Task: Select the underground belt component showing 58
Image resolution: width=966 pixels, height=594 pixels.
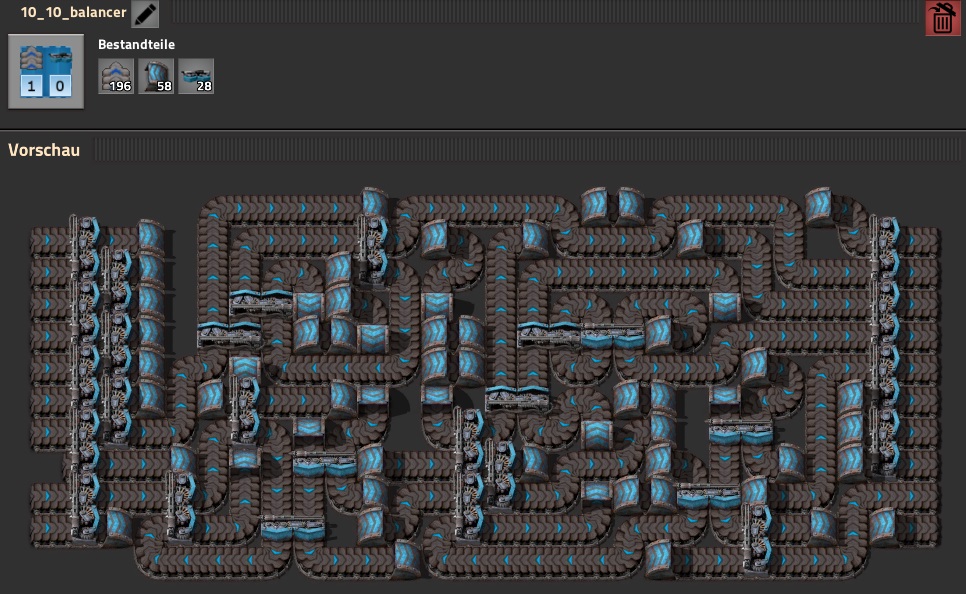Action: [156, 76]
